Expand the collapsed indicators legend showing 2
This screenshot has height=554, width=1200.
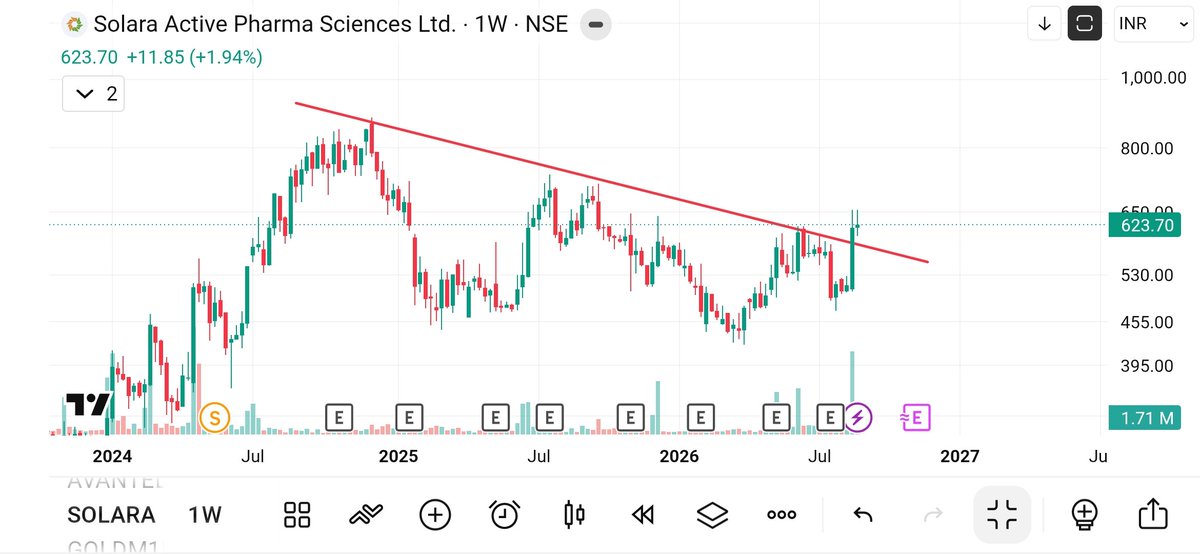pyautogui.click(x=94, y=94)
